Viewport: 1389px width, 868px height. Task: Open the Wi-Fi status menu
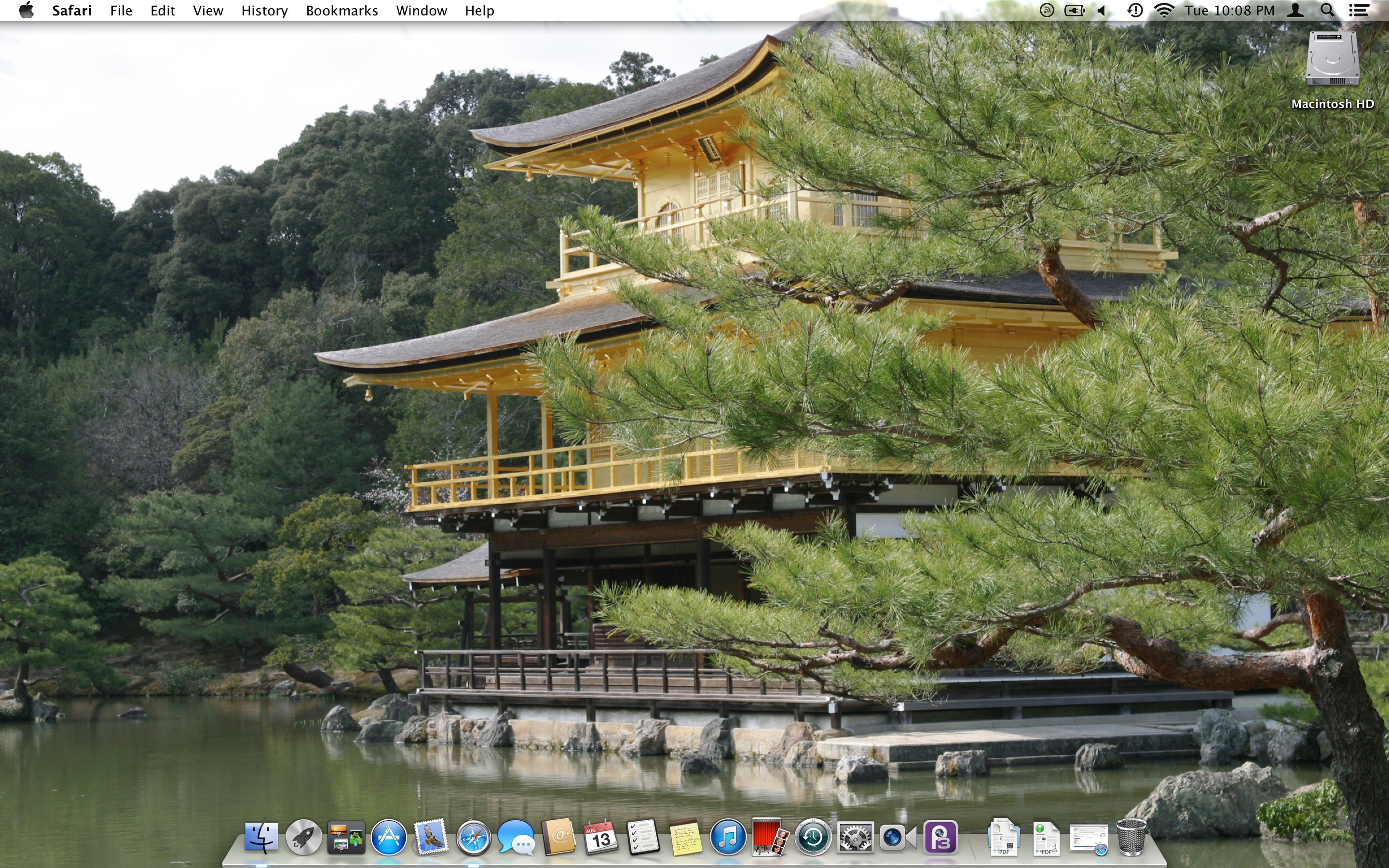(x=1164, y=10)
